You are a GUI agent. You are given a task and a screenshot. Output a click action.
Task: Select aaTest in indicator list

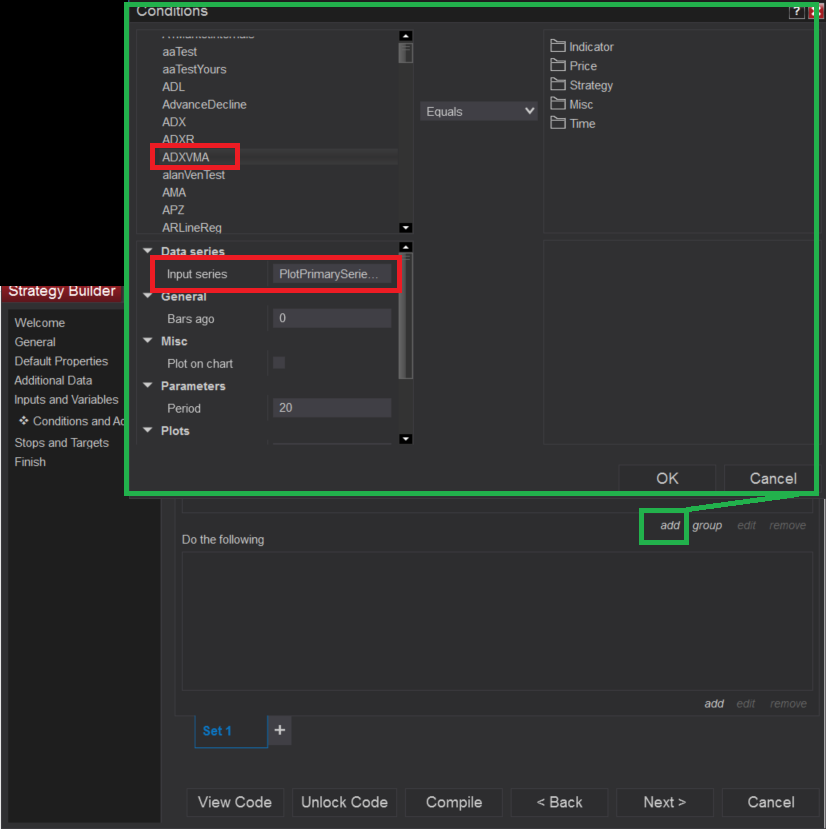click(x=179, y=51)
